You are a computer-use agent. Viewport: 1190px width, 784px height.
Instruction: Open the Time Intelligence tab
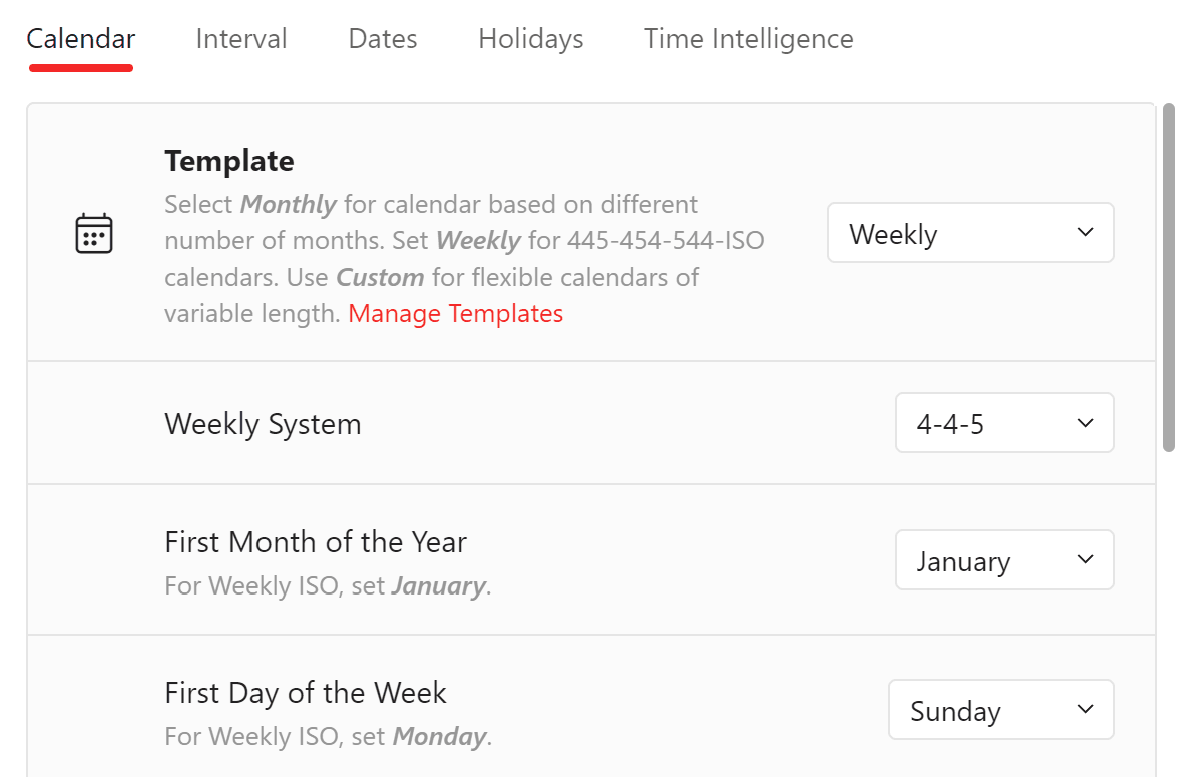click(x=748, y=38)
